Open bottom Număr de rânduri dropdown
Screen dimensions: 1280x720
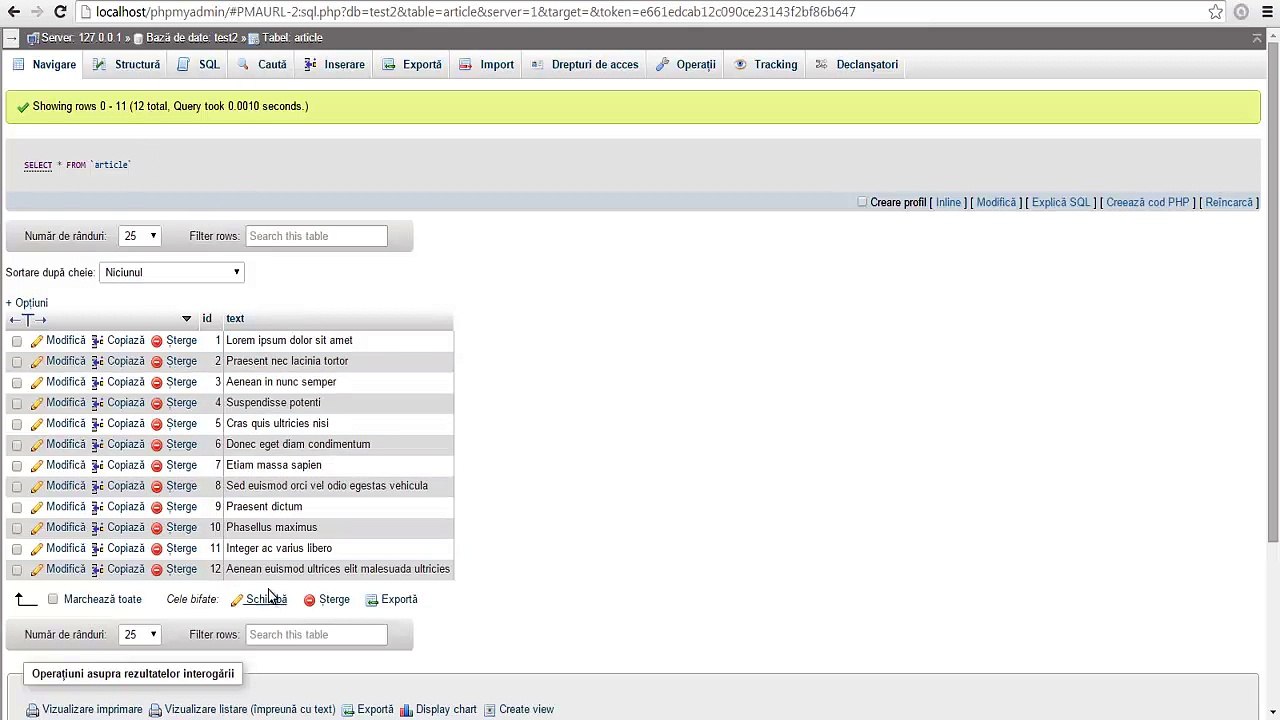140,634
